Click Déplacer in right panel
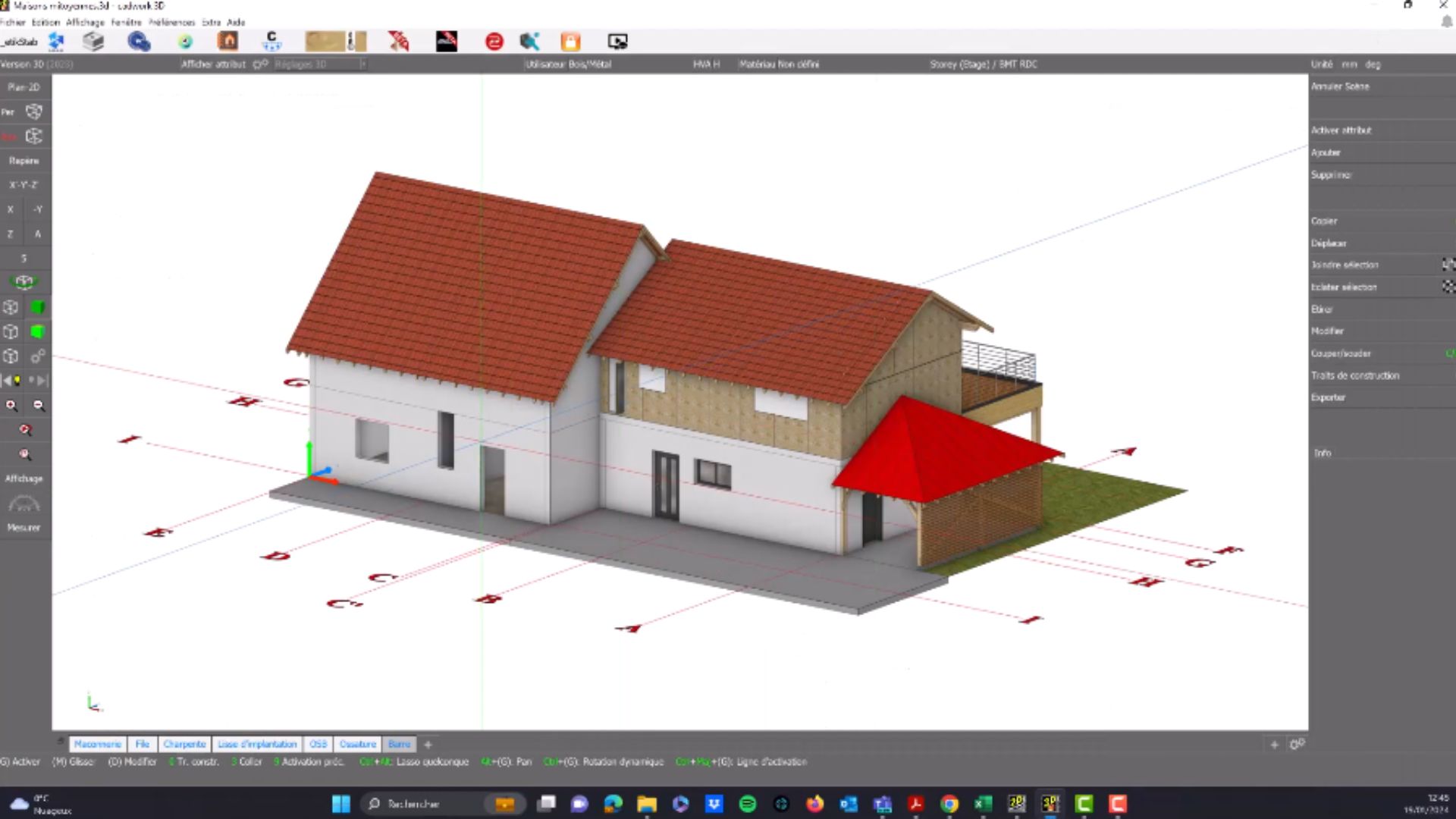The height and width of the screenshot is (819, 1456). click(1329, 243)
